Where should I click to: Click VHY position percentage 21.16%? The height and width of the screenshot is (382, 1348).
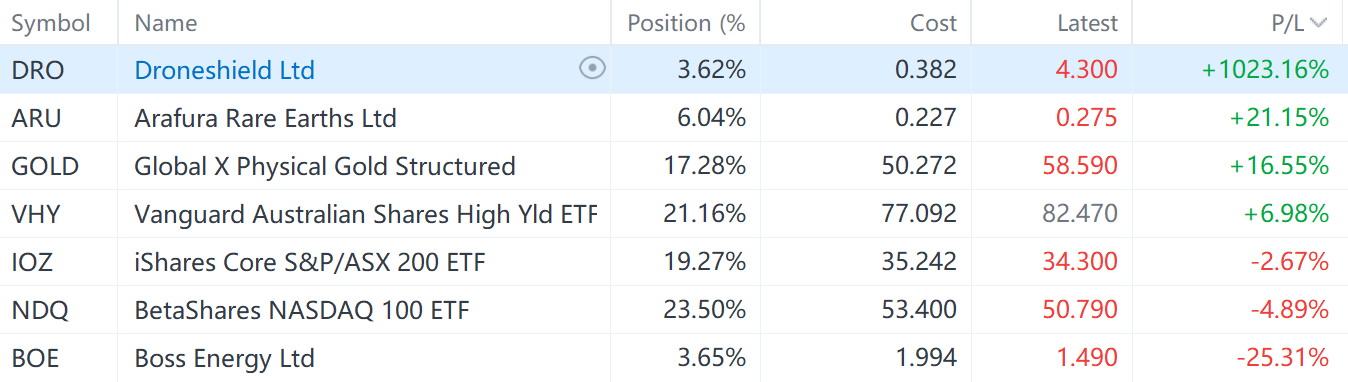pos(705,214)
